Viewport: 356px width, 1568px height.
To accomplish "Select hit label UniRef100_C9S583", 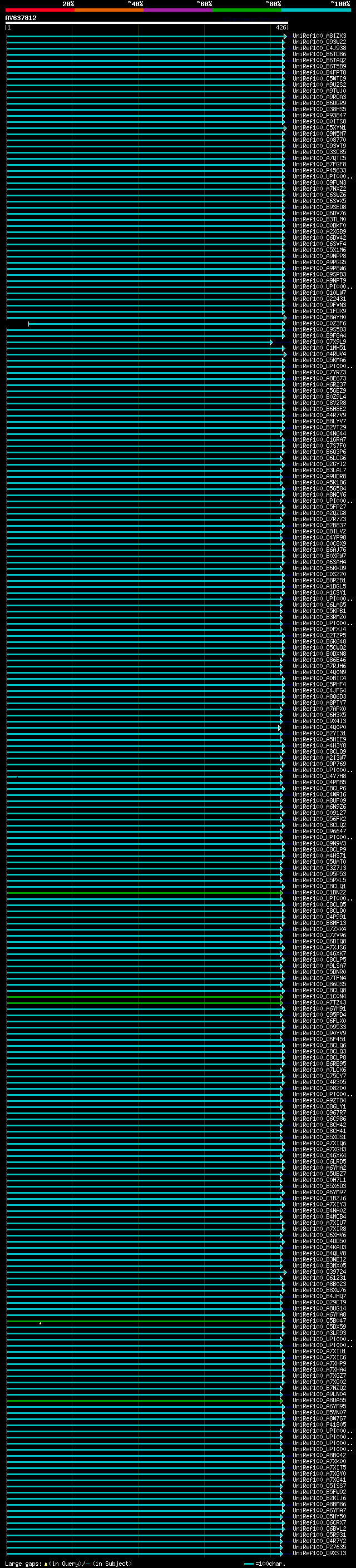I will tap(319, 329).
